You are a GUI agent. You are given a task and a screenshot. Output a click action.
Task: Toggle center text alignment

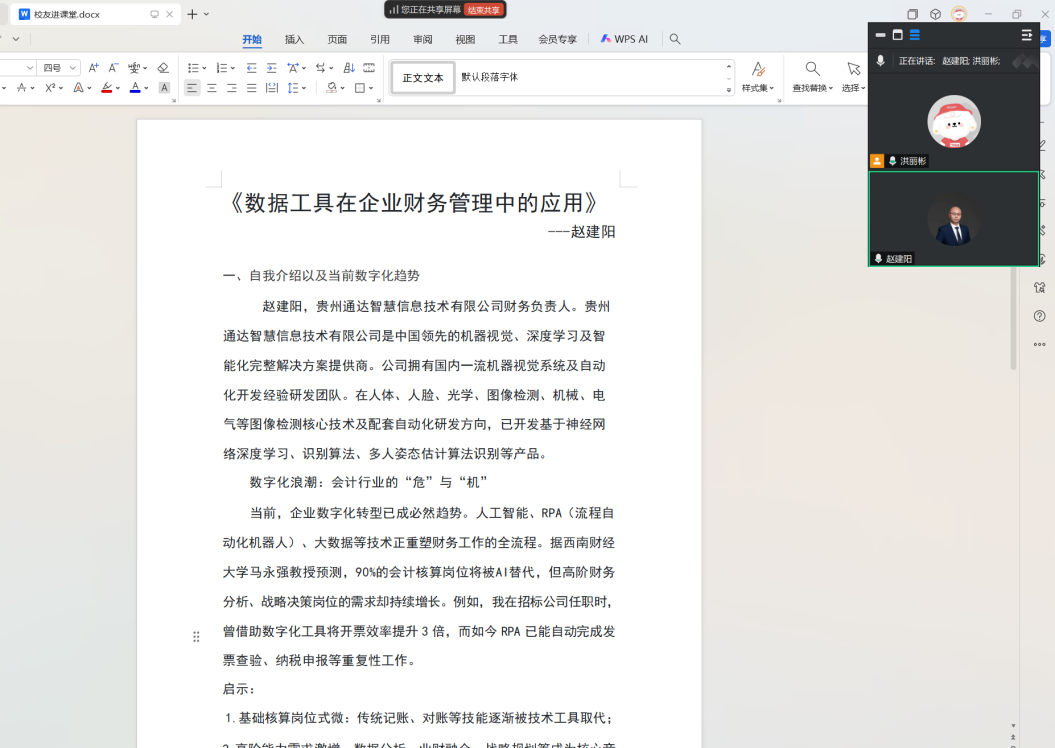[x=212, y=88]
